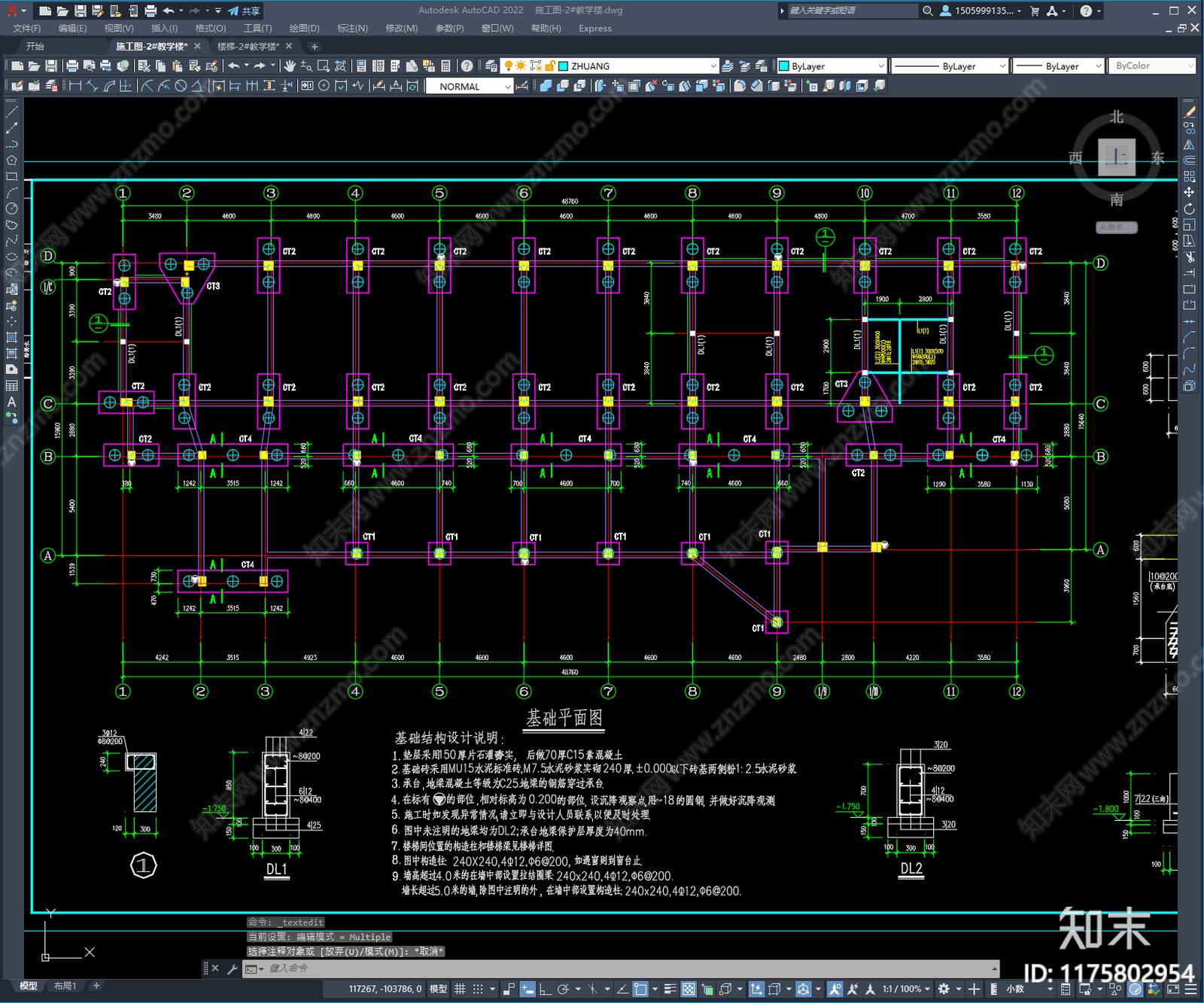This screenshot has height=1003, width=1204.
Task: Click the cyan swatch in ByLayer color box
Action: (783, 66)
